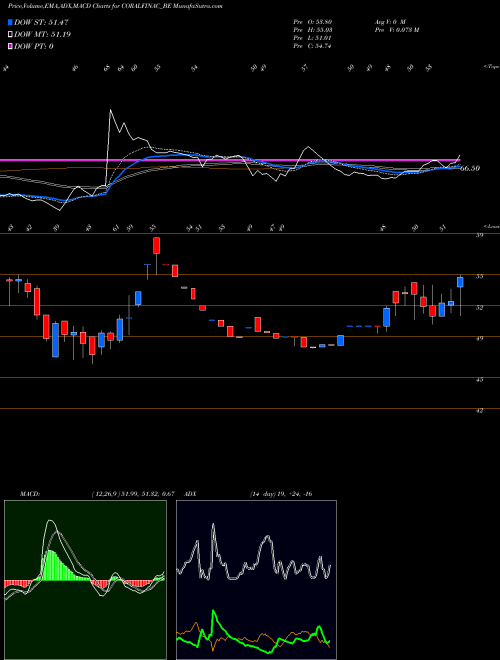This screenshot has height=660, width=500.
Task: Click the ADX "(14 day) 19, +24, -16" text
Action: click(281, 494)
